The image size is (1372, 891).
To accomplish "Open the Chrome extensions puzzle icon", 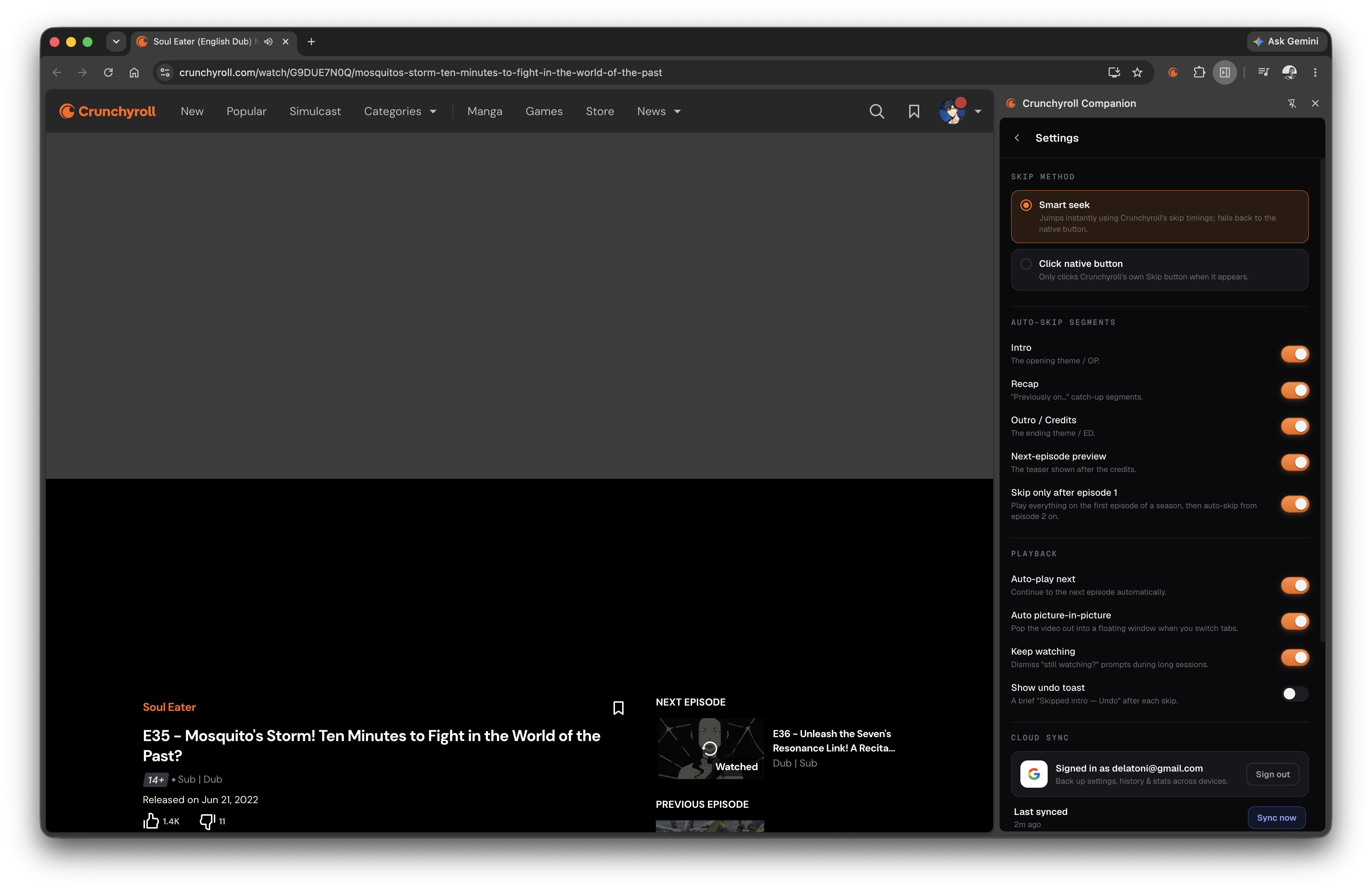I will [1199, 72].
